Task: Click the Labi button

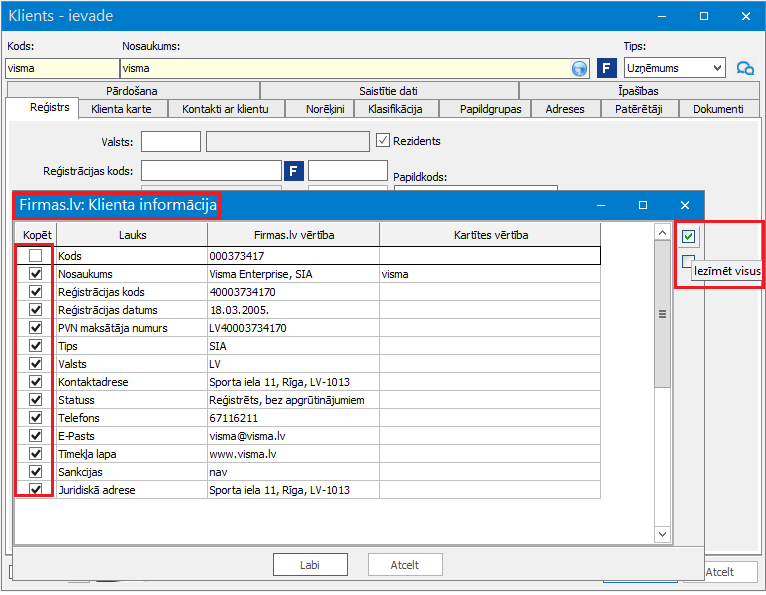Action: coord(310,565)
